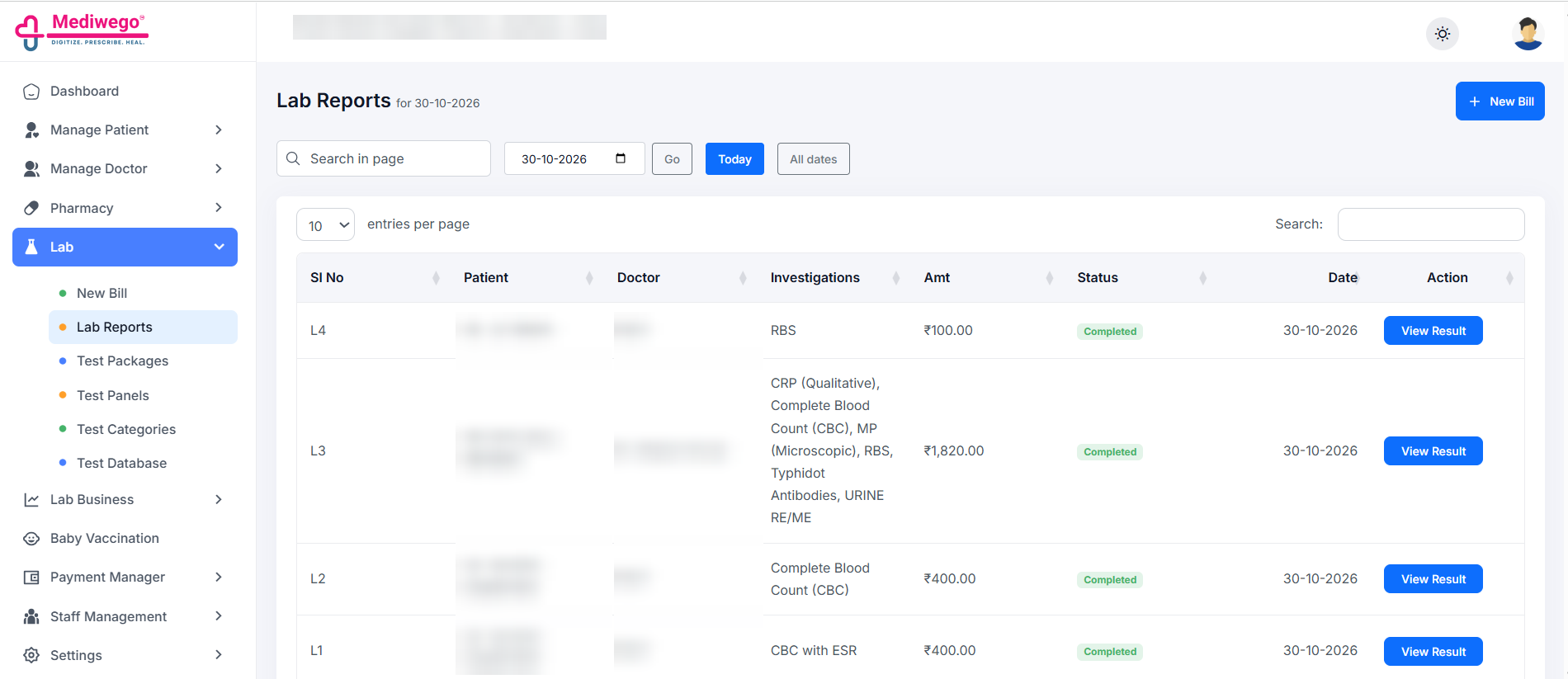Open Test Packages submenu item
This screenshot has width=1568, height=679.
point(122,361)
